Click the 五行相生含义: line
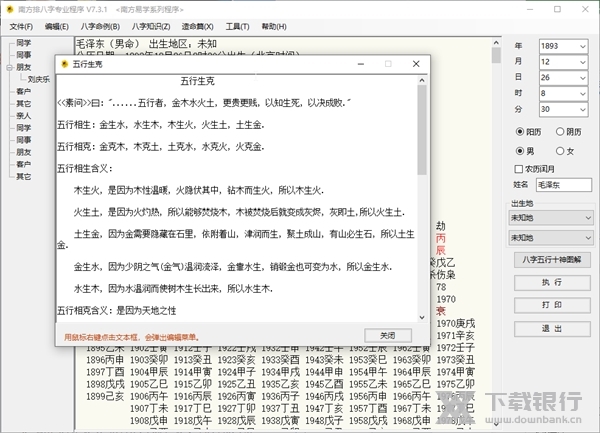 click(85, 168)
